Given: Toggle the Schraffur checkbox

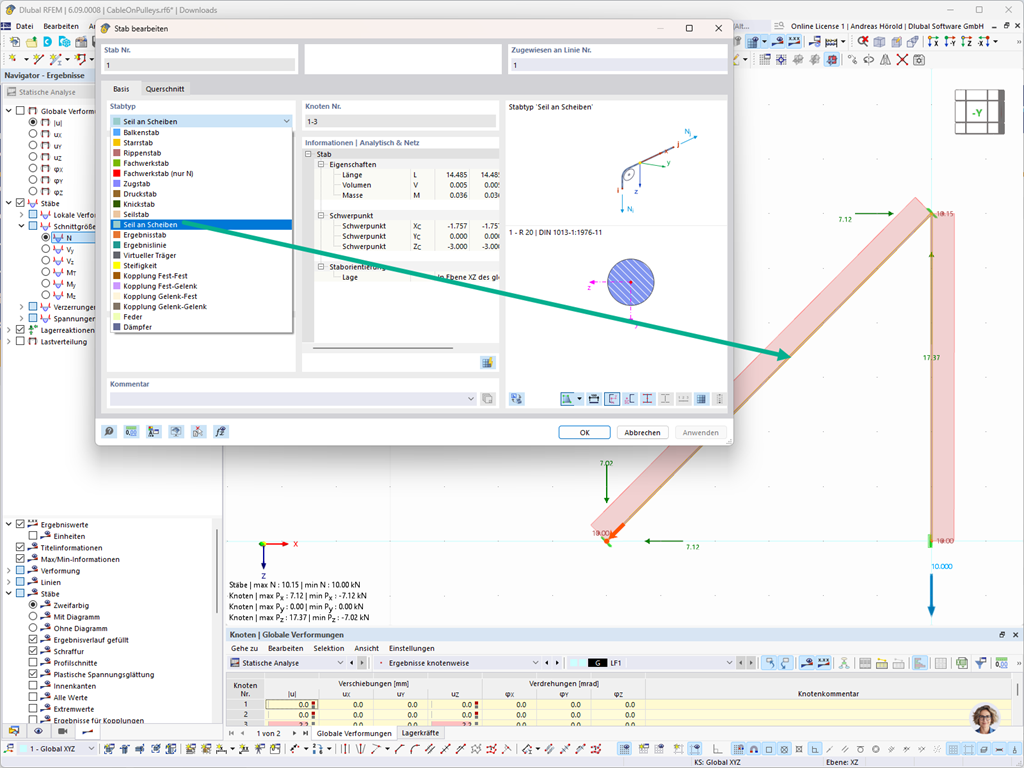Looking at the screenshot, I should pyautogui.click(x=33, y=650).
